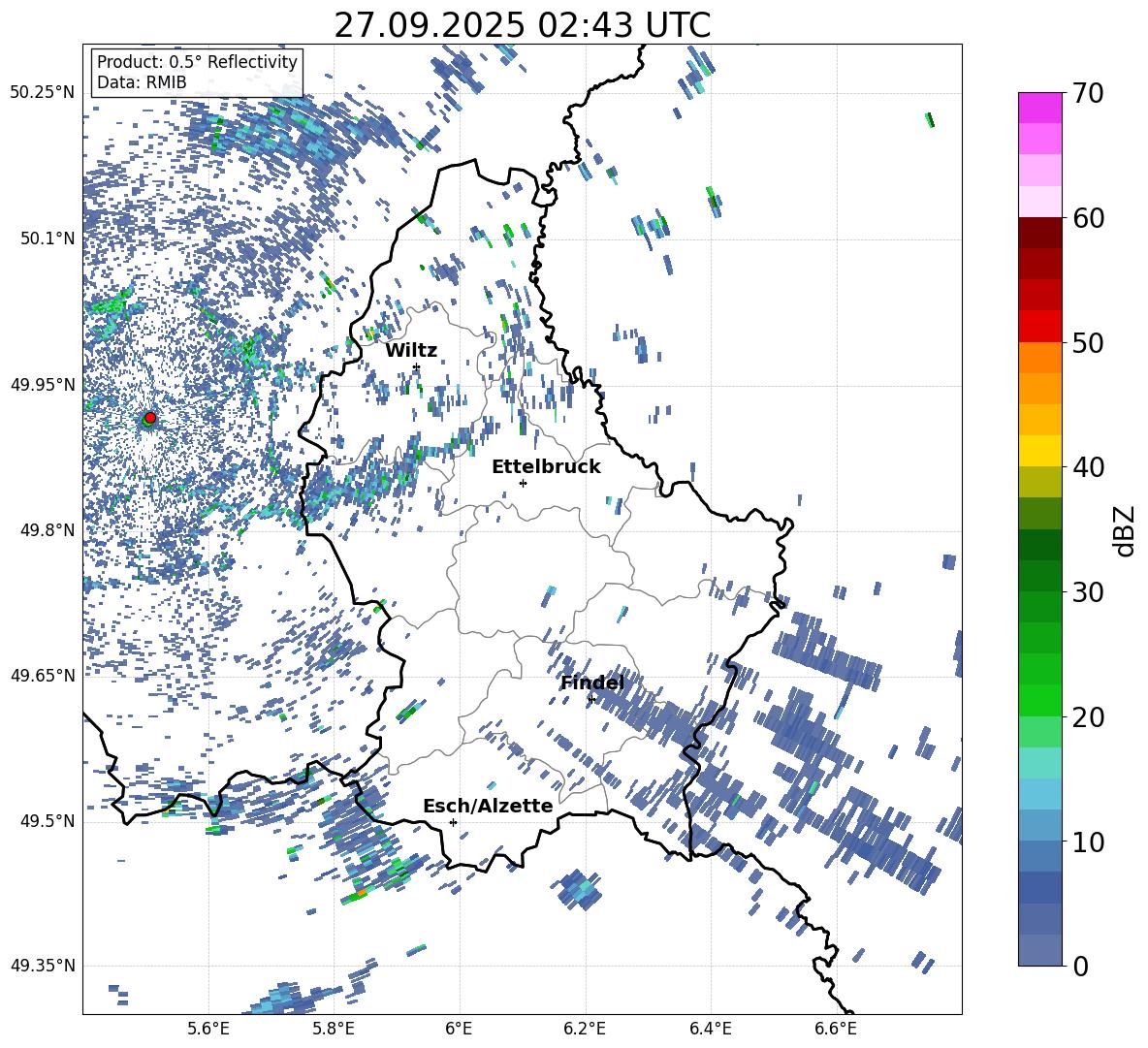The height and width of the screenshot is (1048, 1148).
Task: Click the dark green 30 dBZ color band
Action: (1039, 576)
